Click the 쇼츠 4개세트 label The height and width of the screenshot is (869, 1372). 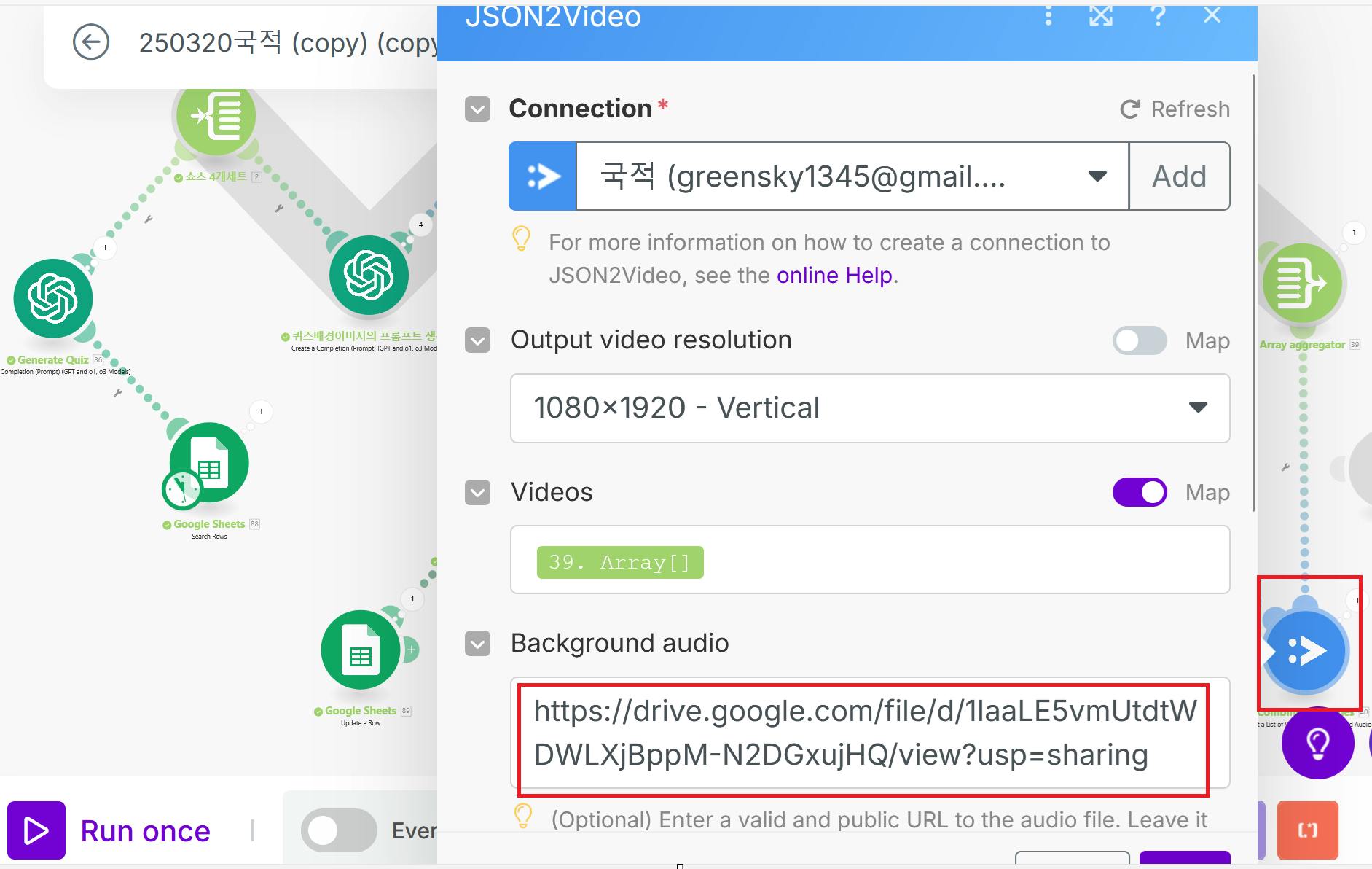tap(216, 176)
